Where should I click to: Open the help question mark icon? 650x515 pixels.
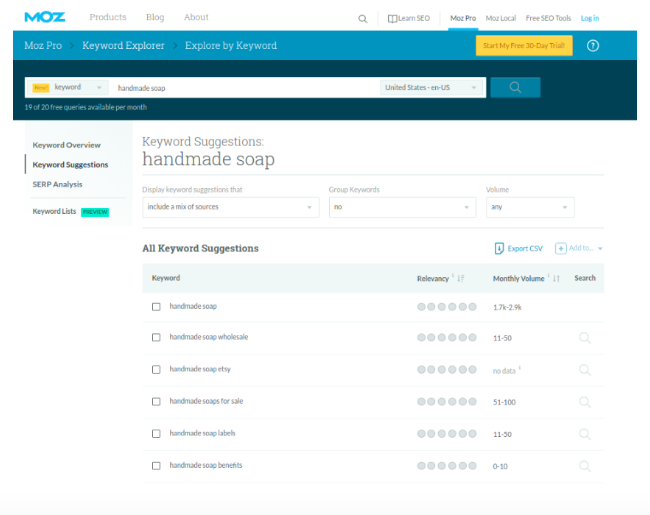[593, 46]
